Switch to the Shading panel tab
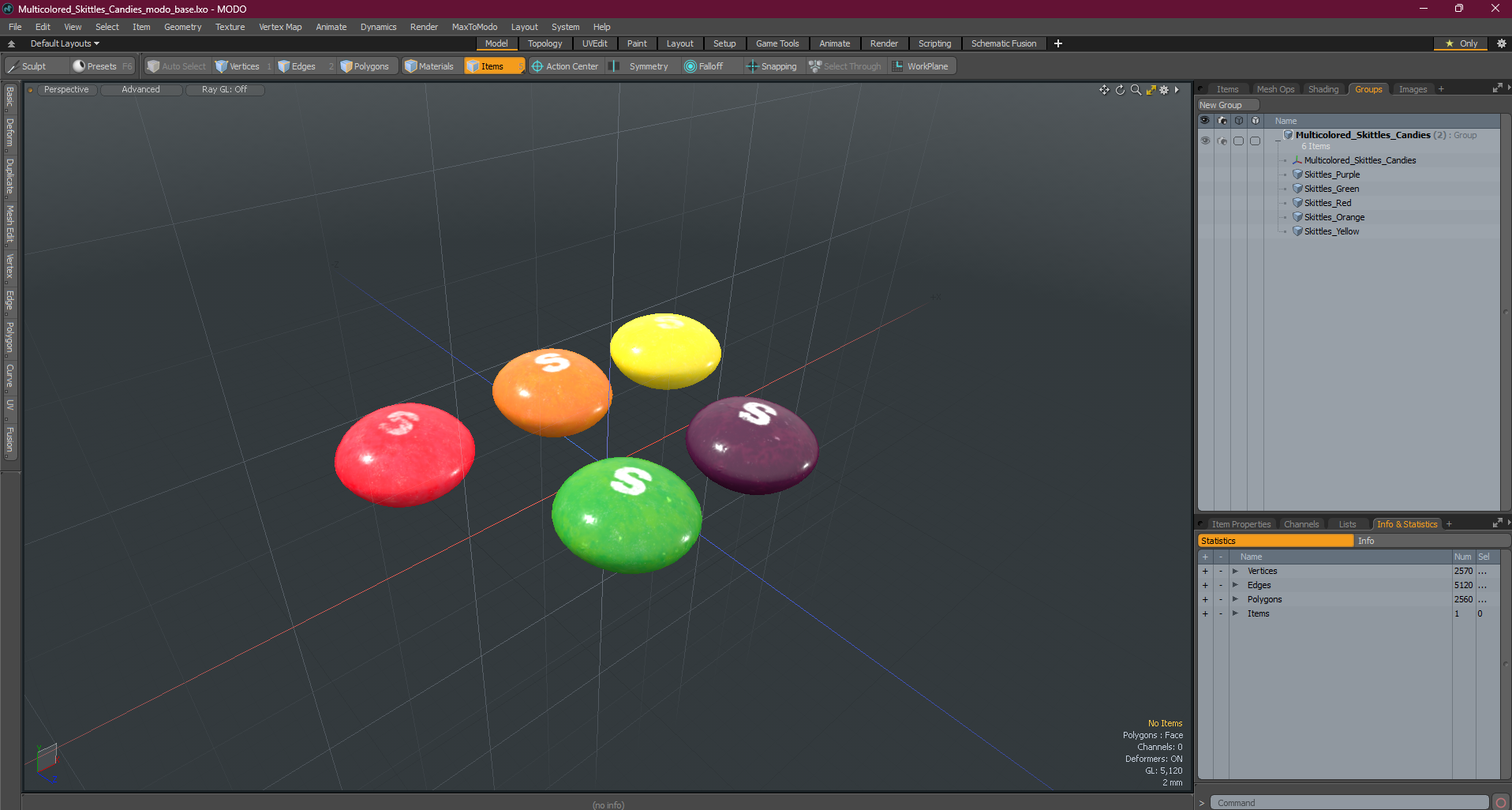Screen dimensions: 1512x810 pyautogui.click(x=1323, y=89)
